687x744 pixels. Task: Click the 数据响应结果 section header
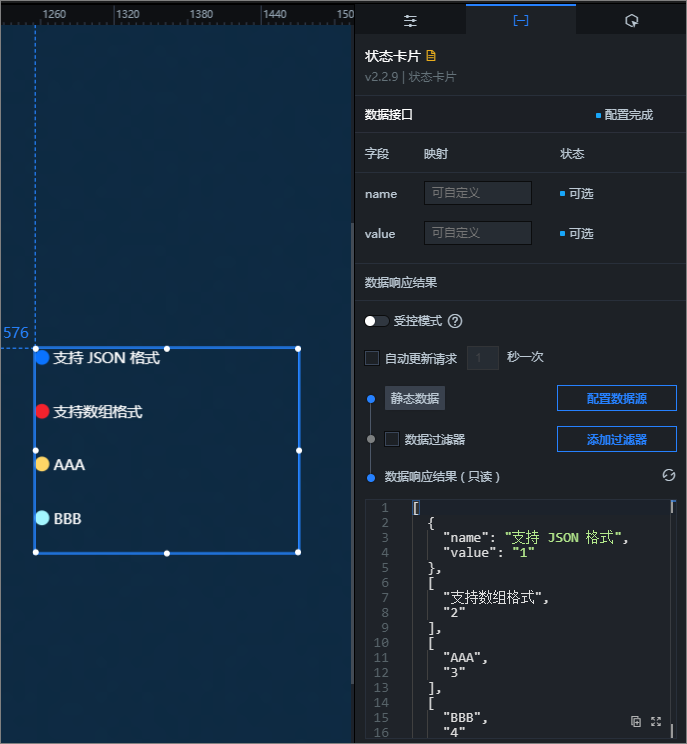pyautogui.click(x=400, y=283)
